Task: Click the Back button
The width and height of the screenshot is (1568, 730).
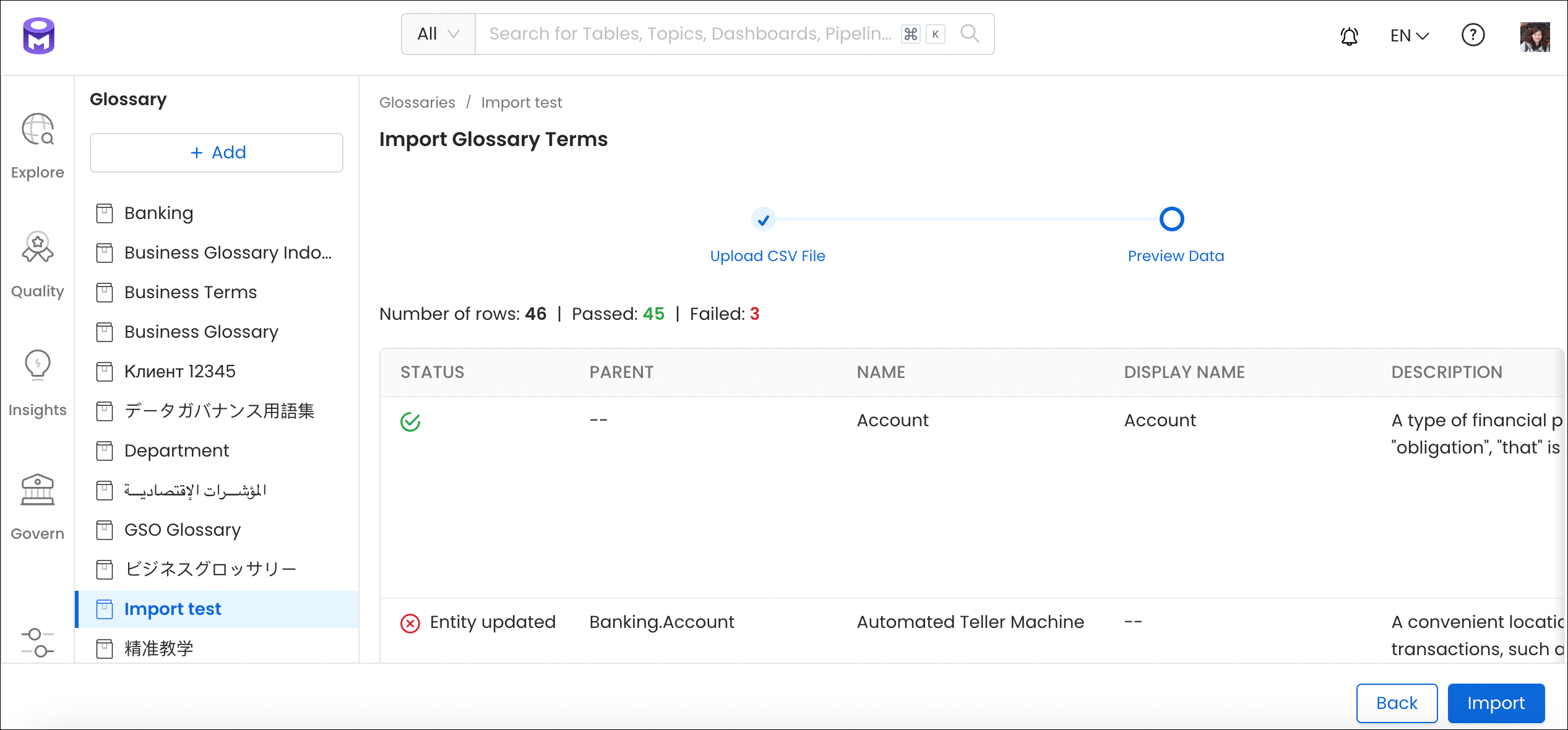Action: [1397, 703]
